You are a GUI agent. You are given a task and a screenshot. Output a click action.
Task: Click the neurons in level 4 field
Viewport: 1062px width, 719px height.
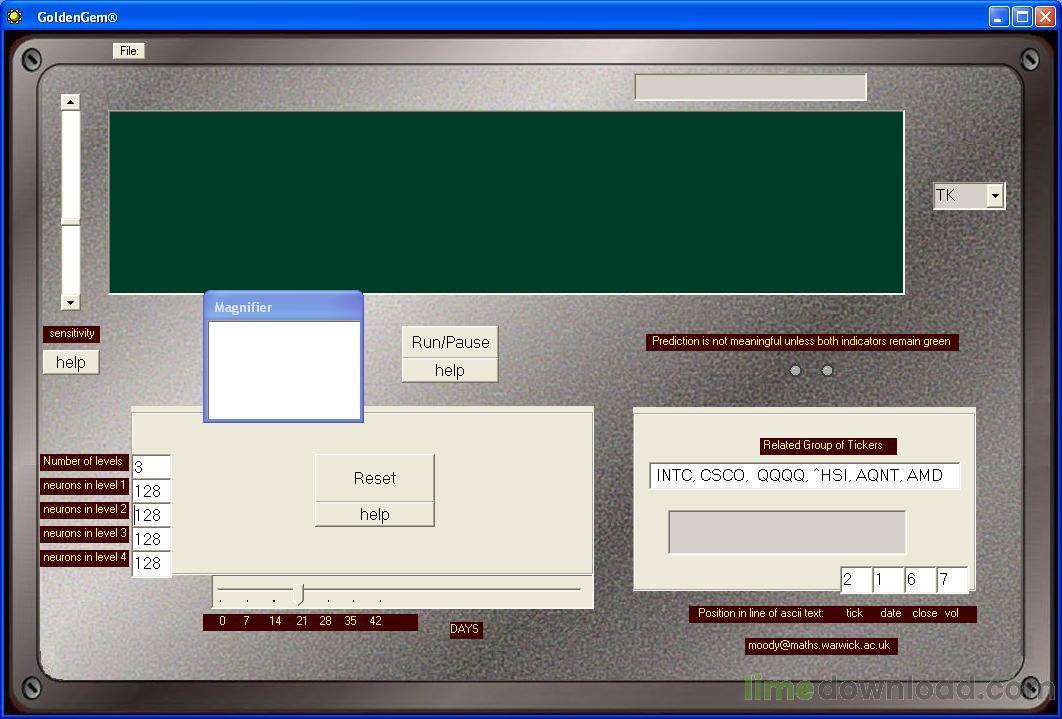tap(151, 563)
